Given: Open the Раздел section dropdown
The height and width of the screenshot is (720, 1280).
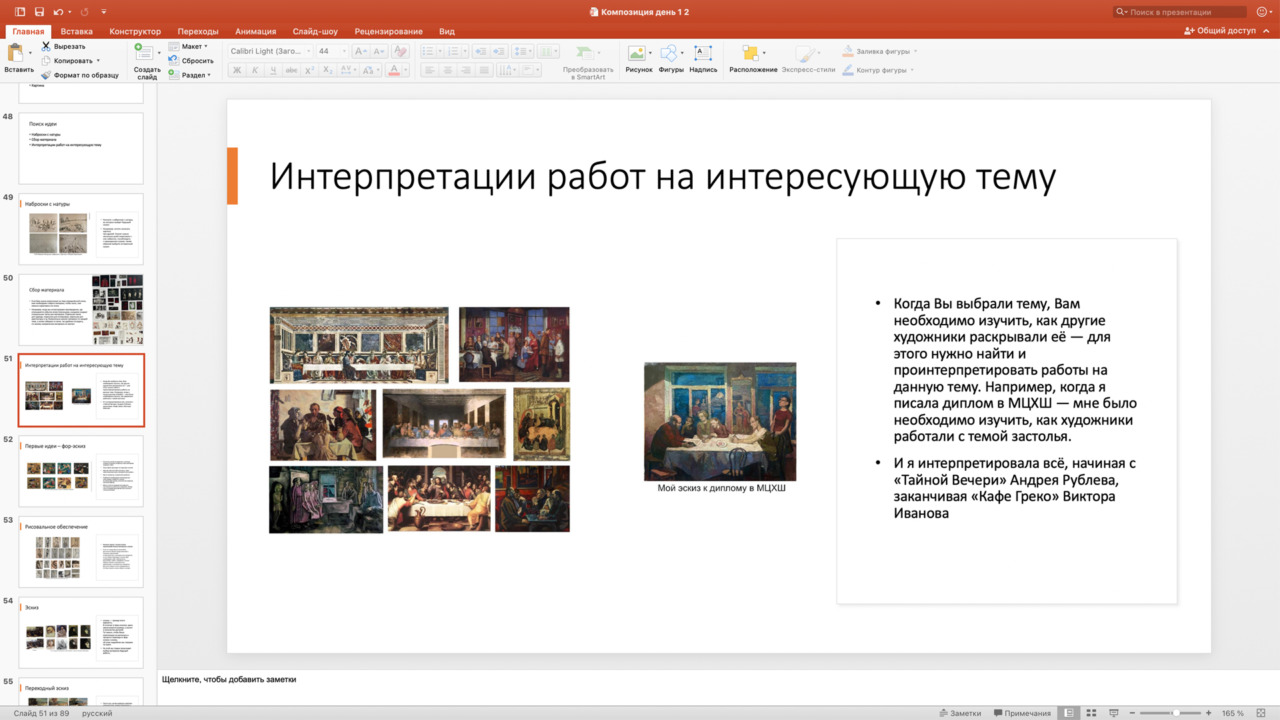Looking at the screenshot, I should [x=189, y=75].
